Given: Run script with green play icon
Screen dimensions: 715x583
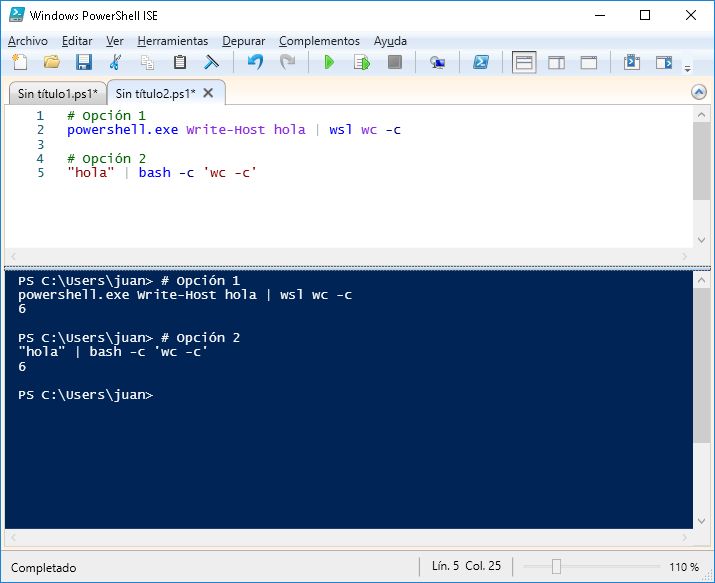Looking at the screenshot, I should point(329,62).
